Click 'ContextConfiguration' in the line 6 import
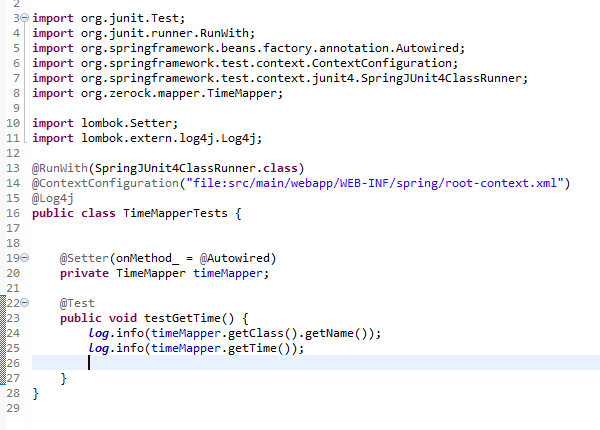The height and width of the screenshot is (430, 600). point(382,63)
